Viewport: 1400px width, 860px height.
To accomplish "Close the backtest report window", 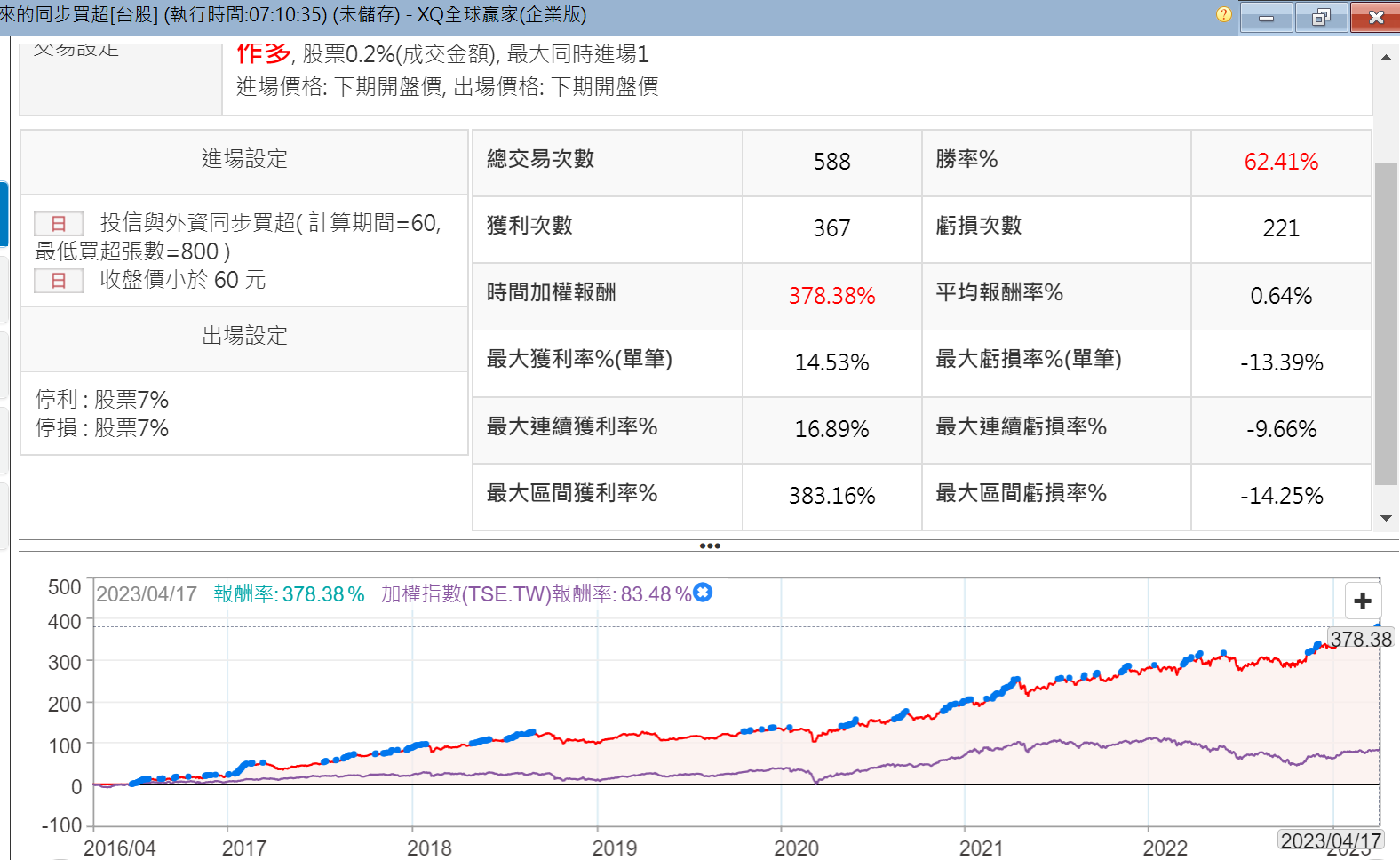I will coord(1375,17).
